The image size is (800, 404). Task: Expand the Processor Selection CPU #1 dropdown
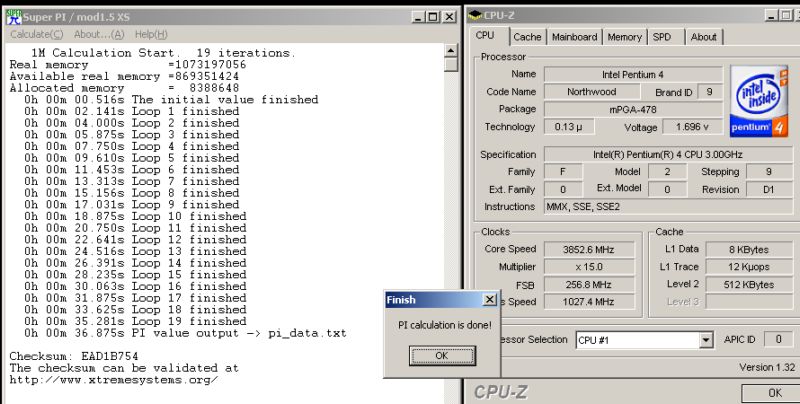click(706, 340)
